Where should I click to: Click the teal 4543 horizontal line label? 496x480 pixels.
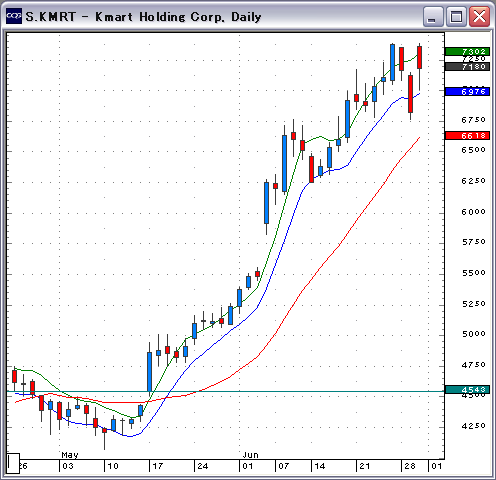[467, 390]
